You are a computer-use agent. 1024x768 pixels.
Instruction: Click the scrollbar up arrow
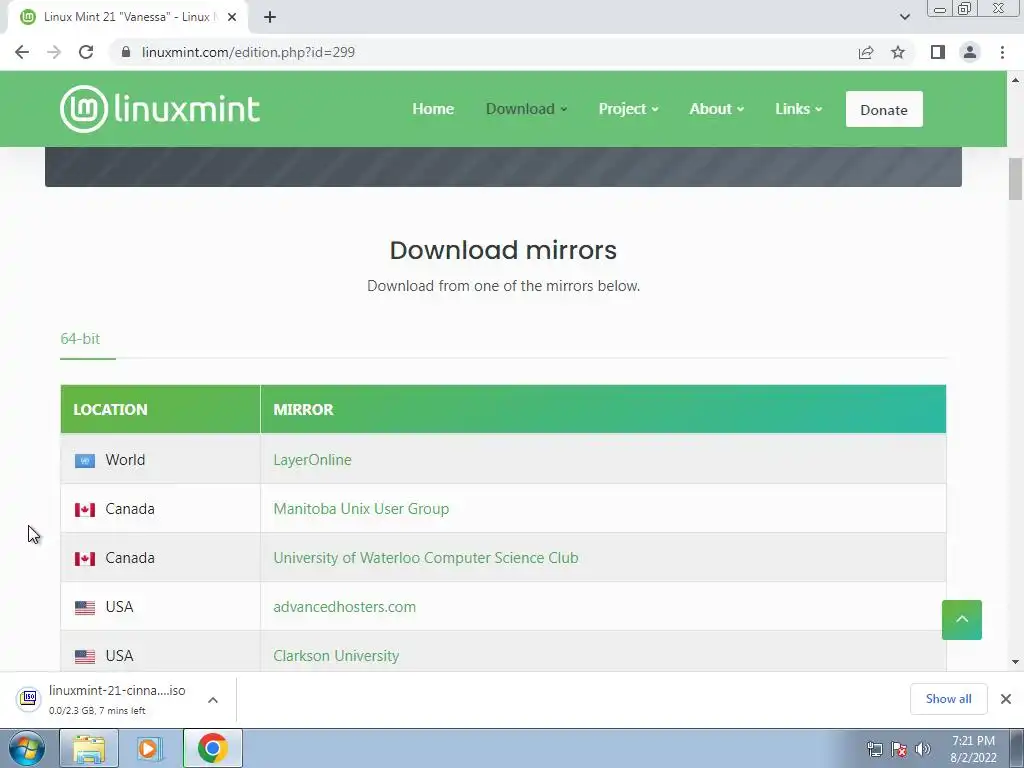pyautogui.click(x=1015, y=80)
